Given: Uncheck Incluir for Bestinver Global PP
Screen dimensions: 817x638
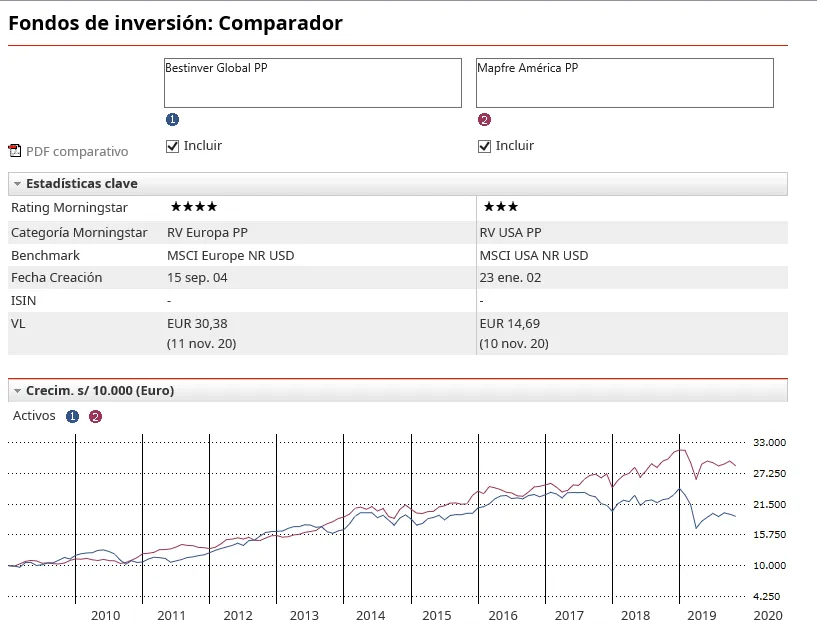Looking at the screenshot, I should [x=173, y=146].
